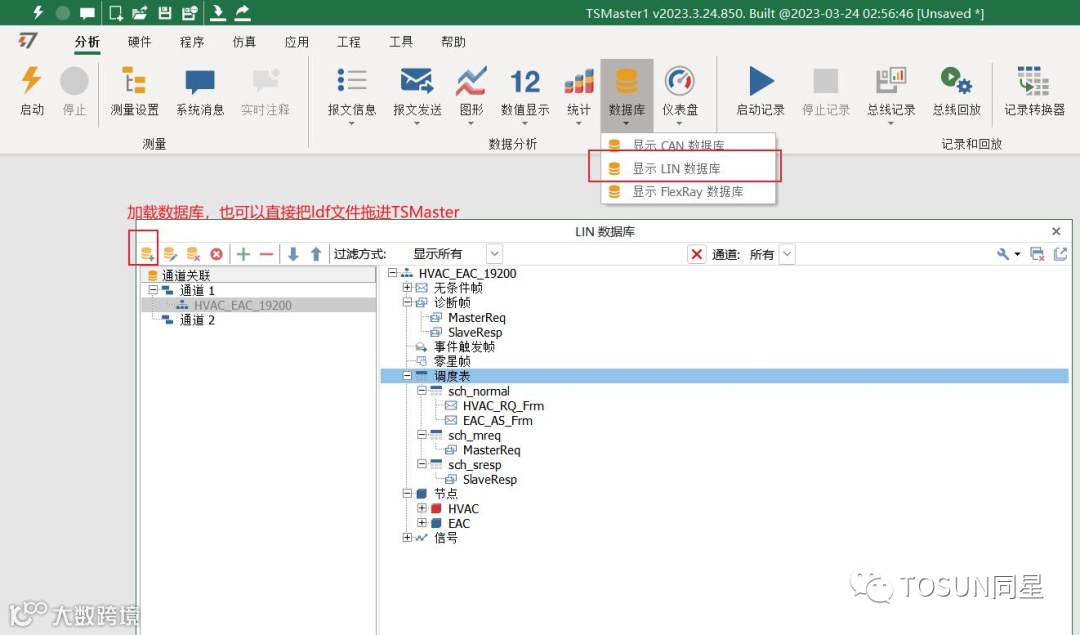Click edit database pencil icon

point(170,254)
